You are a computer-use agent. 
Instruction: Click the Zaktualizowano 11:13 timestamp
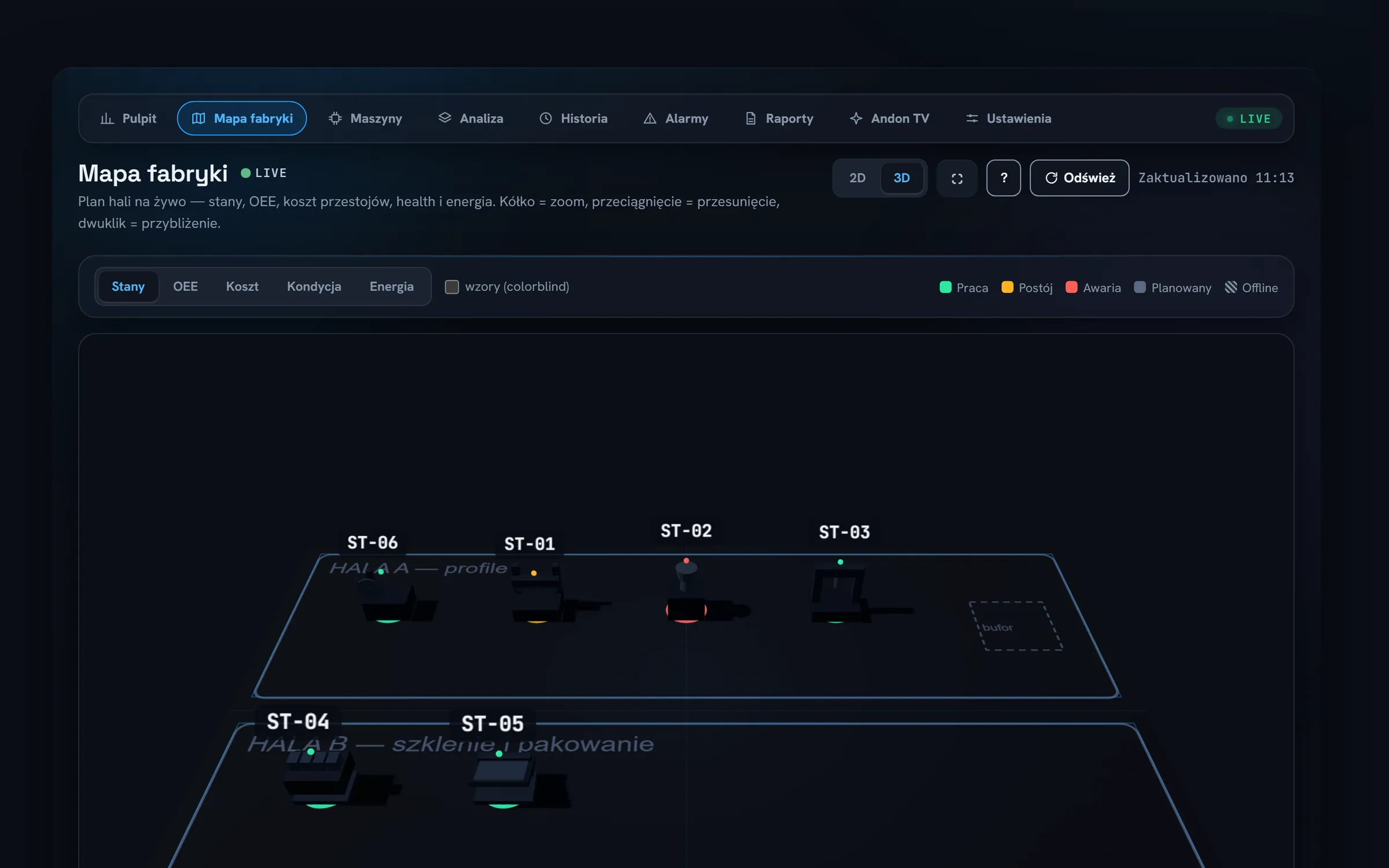[x=1216, y=178]
